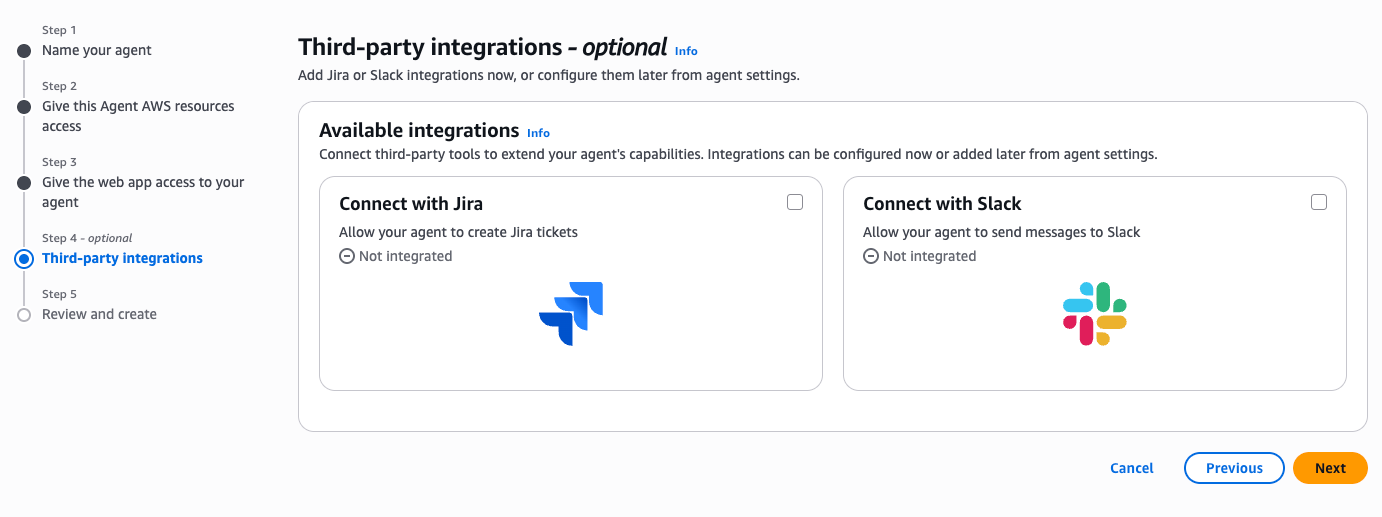Click 'Step 4 - optional' label

[x=87, y=238]
